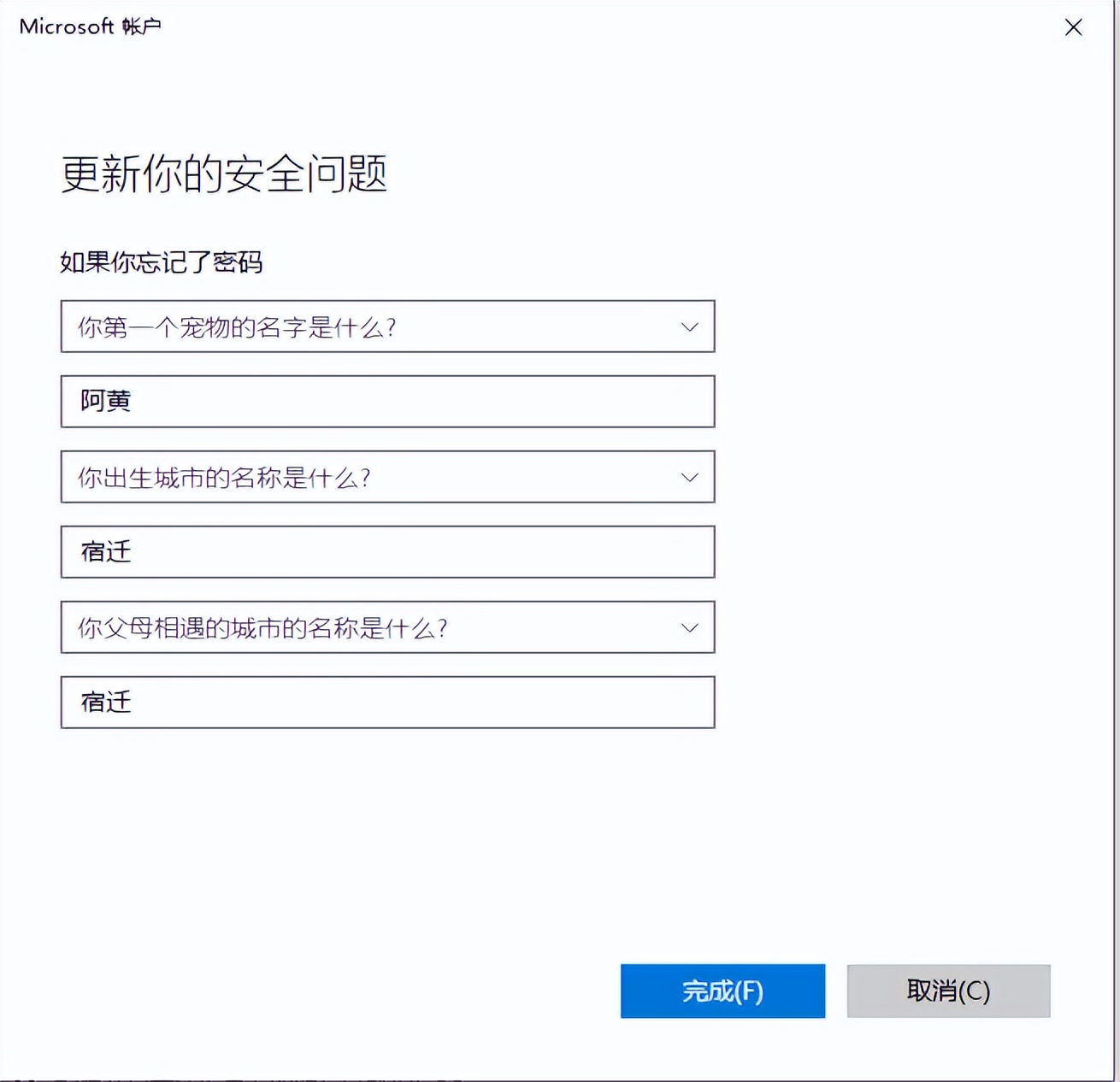Expand the birth city question dropdown
The width and height of the screenshot is (1120, 1082).
pyautogui.click(x=386, y=477)
